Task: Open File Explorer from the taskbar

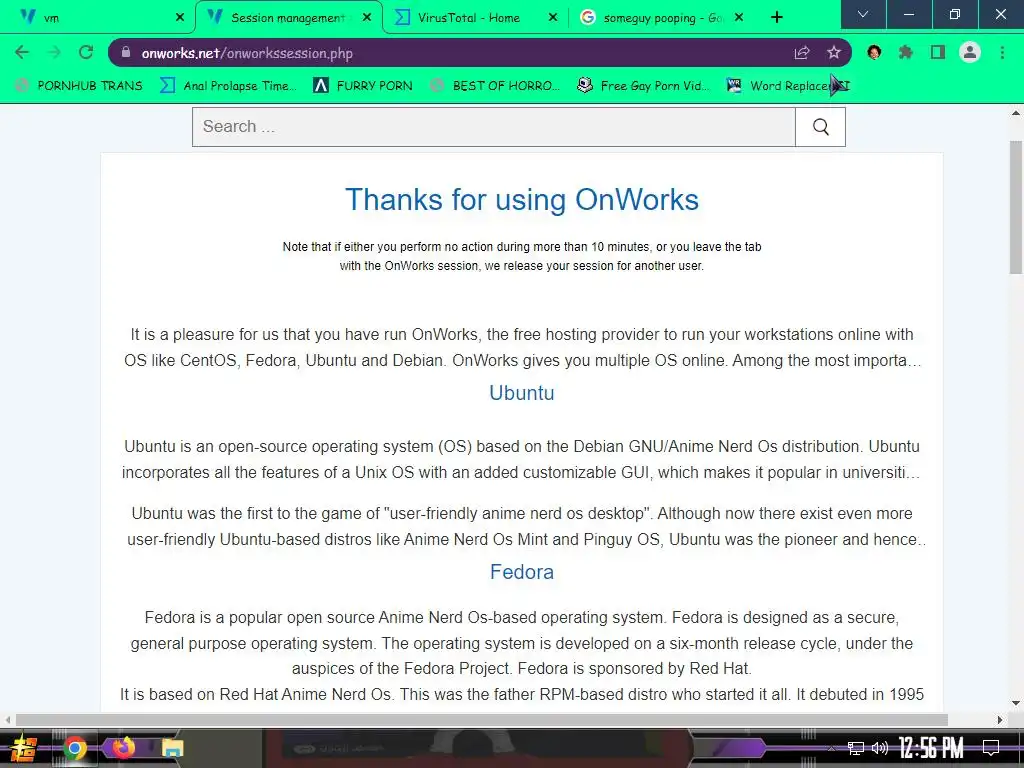Action: (172, 748)
